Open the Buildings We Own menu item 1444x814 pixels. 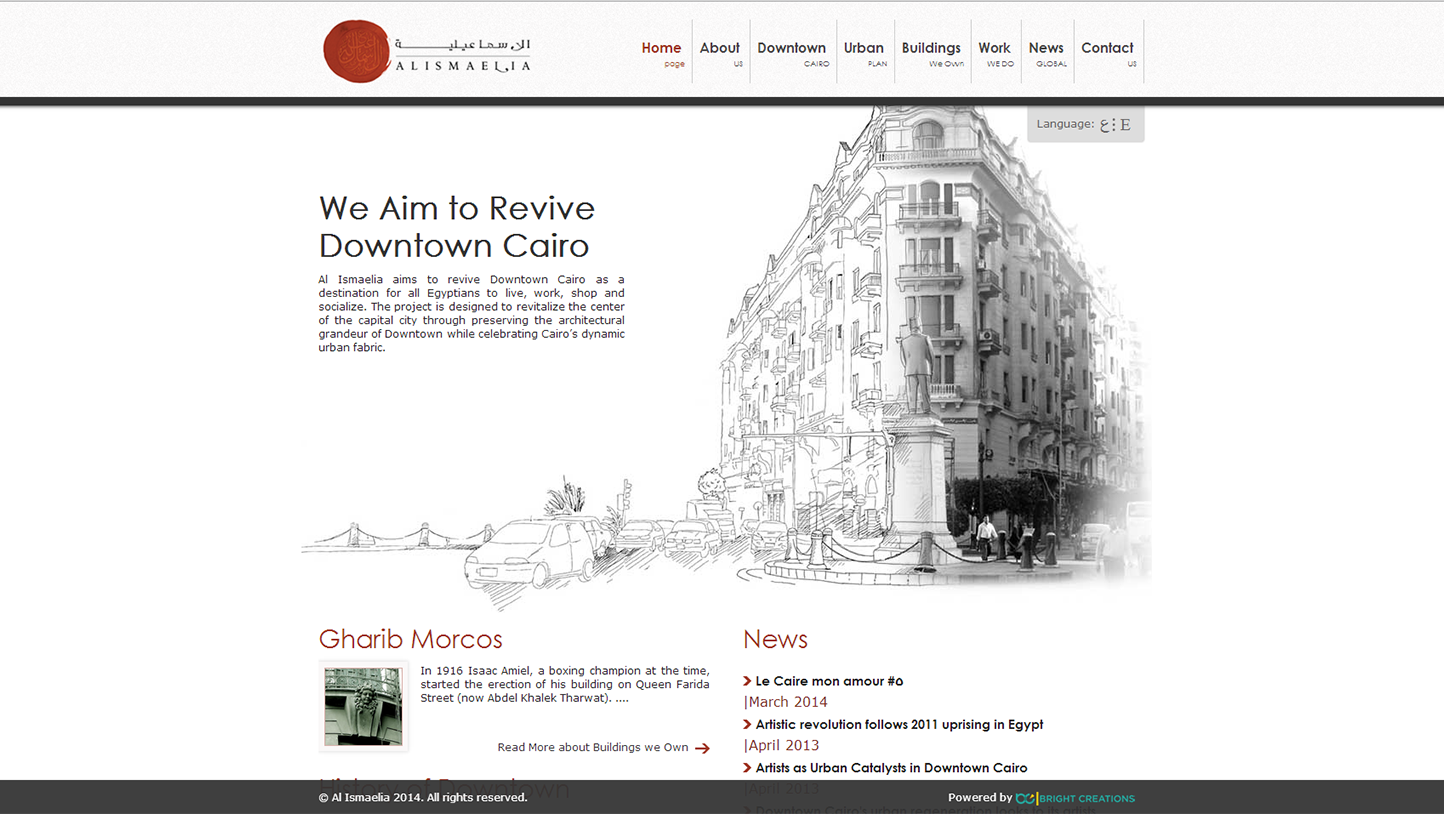[930, 52]
